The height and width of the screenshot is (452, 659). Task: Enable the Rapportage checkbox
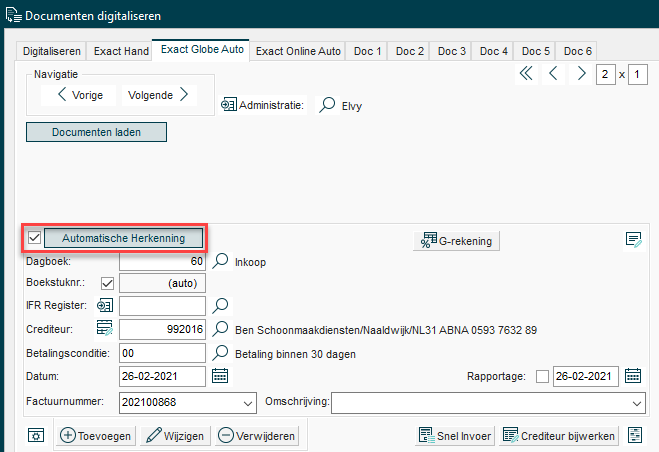pos(542,376)
